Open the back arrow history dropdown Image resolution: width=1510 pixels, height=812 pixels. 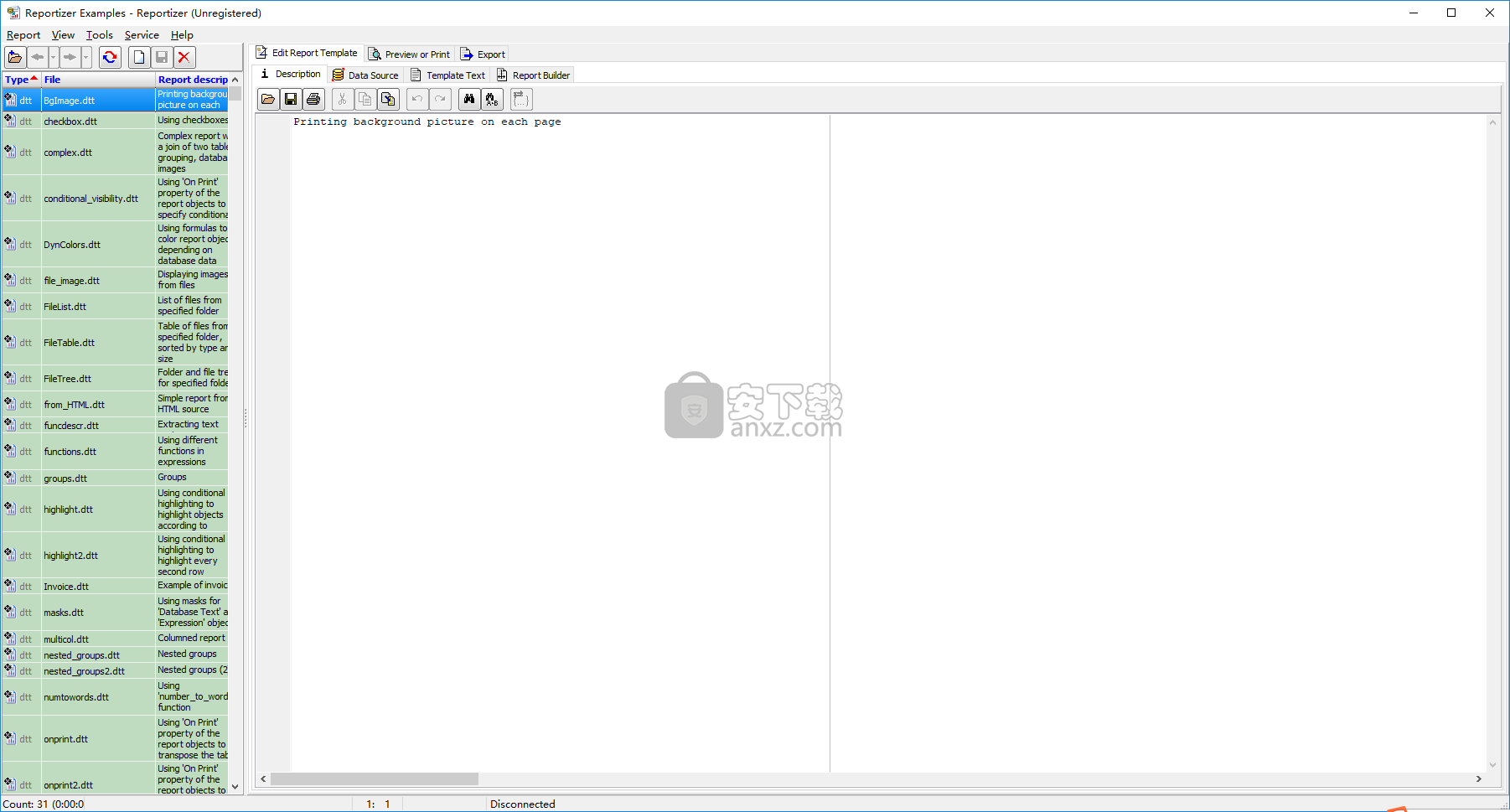54,57
